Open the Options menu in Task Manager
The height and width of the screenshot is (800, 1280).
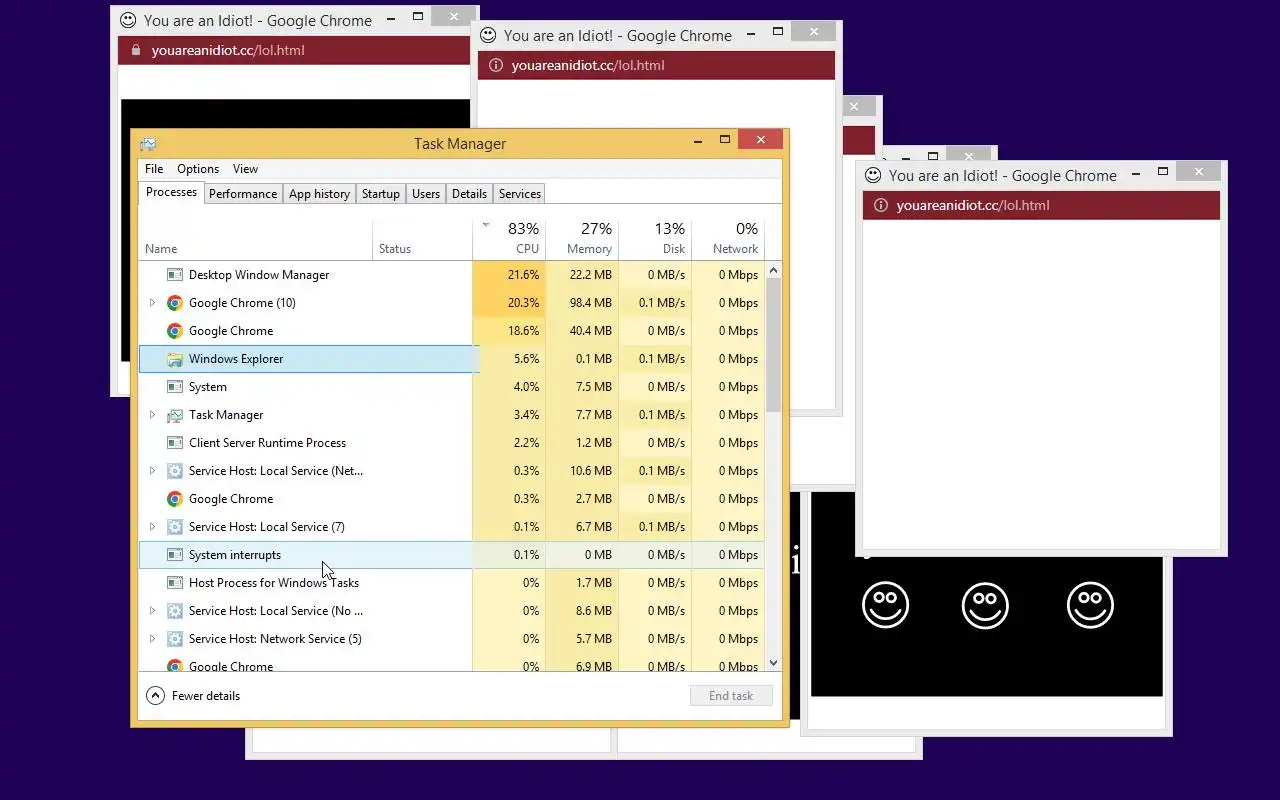click(198, 169)
